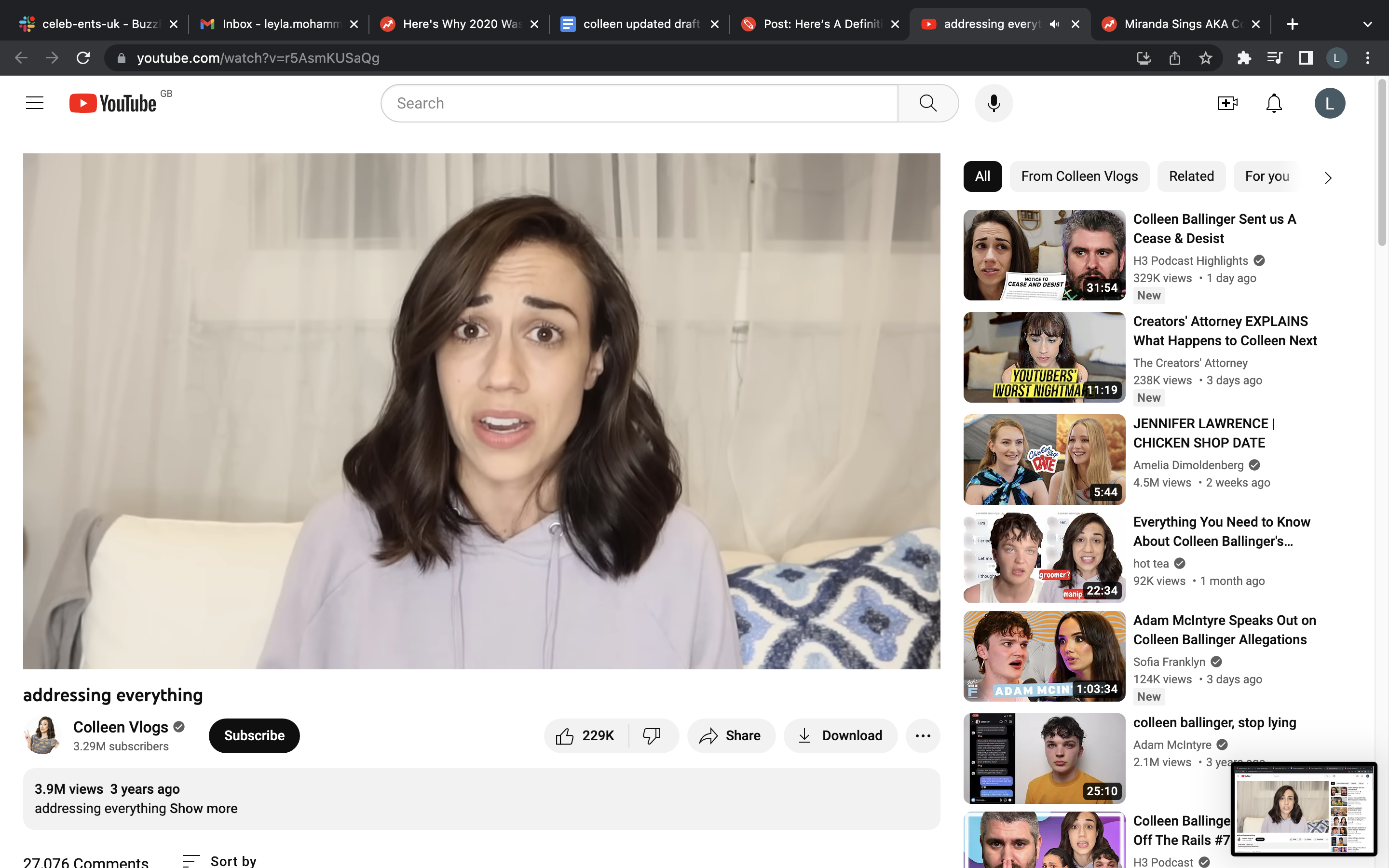Viewport: 1389px width, 868px height.
Task: Click inside the YouTube search field
Action: pos(639,103)
